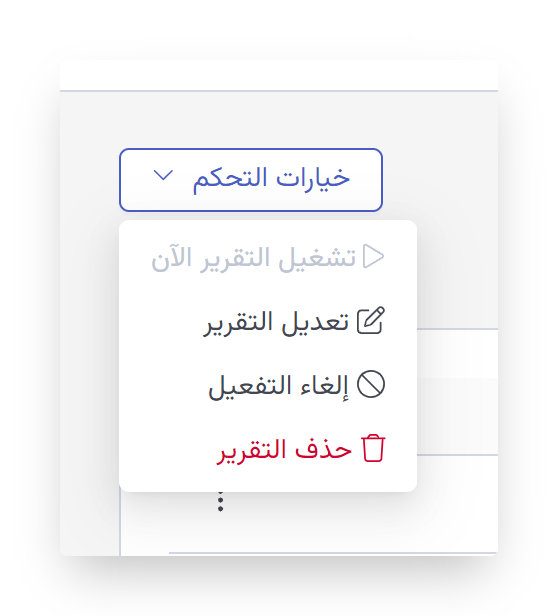Run the report now via the play icon
The width and height of the screenshot is (558, 616).
tap(373, 256)
